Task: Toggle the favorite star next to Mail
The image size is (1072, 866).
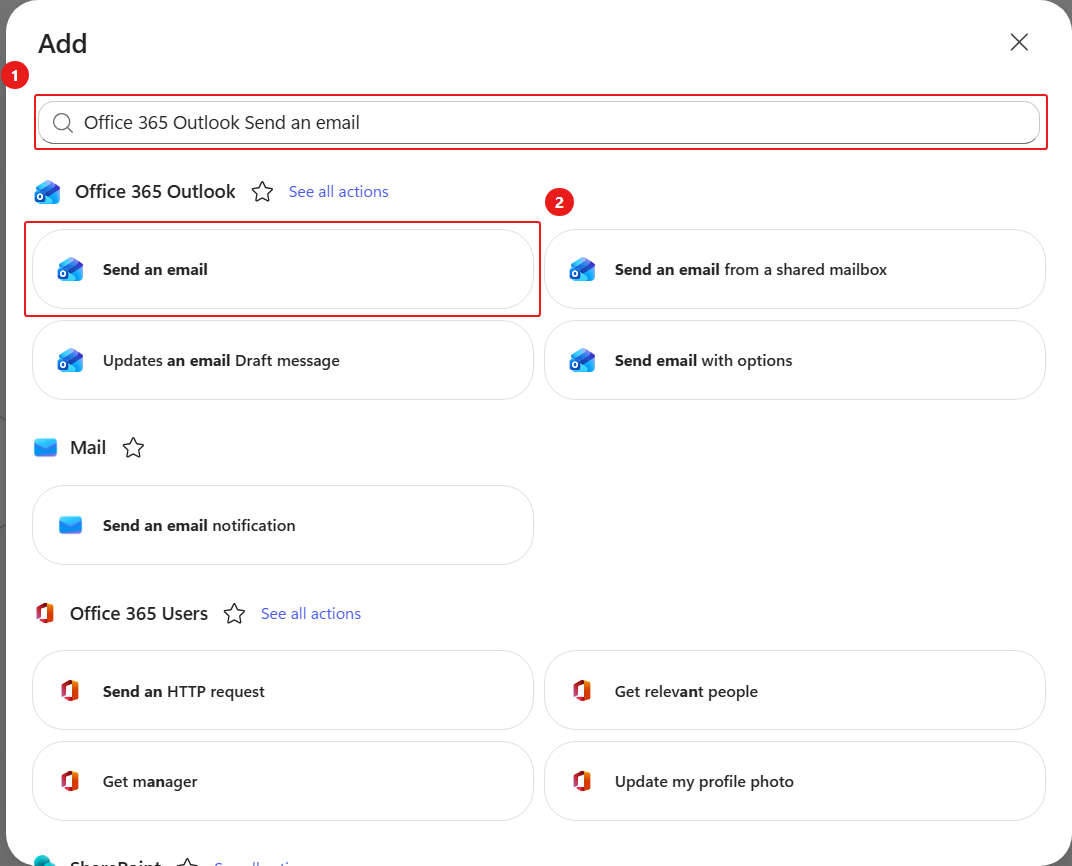Action: [x=133, y=448]
